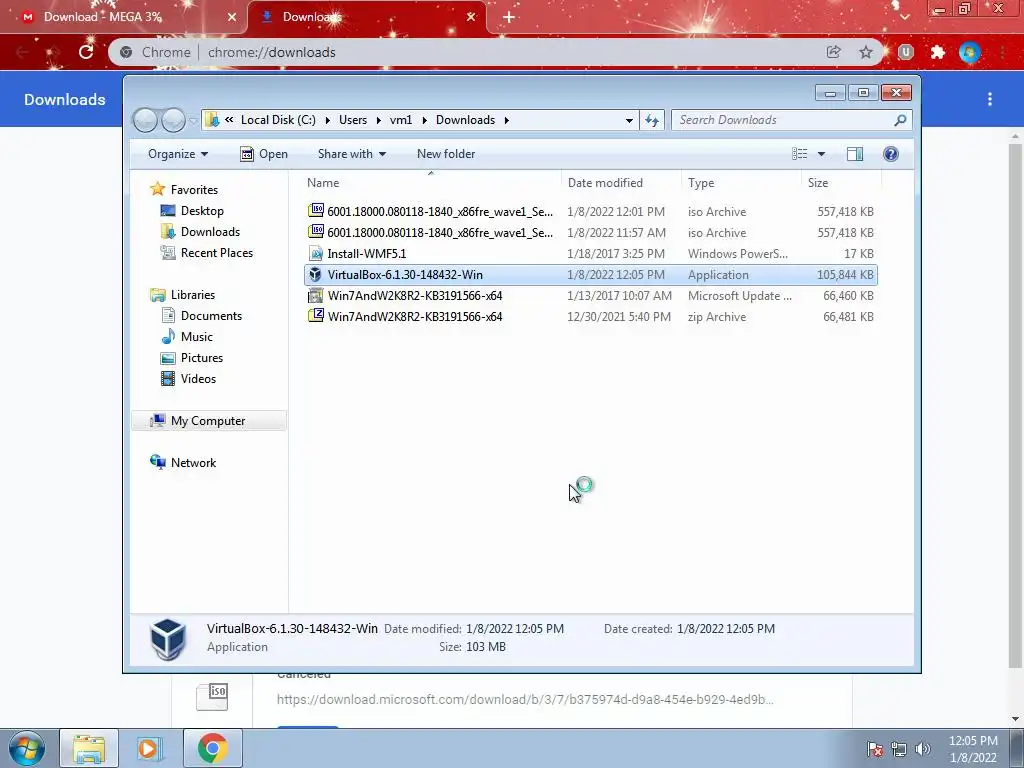Open the Chrome profile avatar
The height and width of the screenshot is (768, 1024).
click(970, 52)
